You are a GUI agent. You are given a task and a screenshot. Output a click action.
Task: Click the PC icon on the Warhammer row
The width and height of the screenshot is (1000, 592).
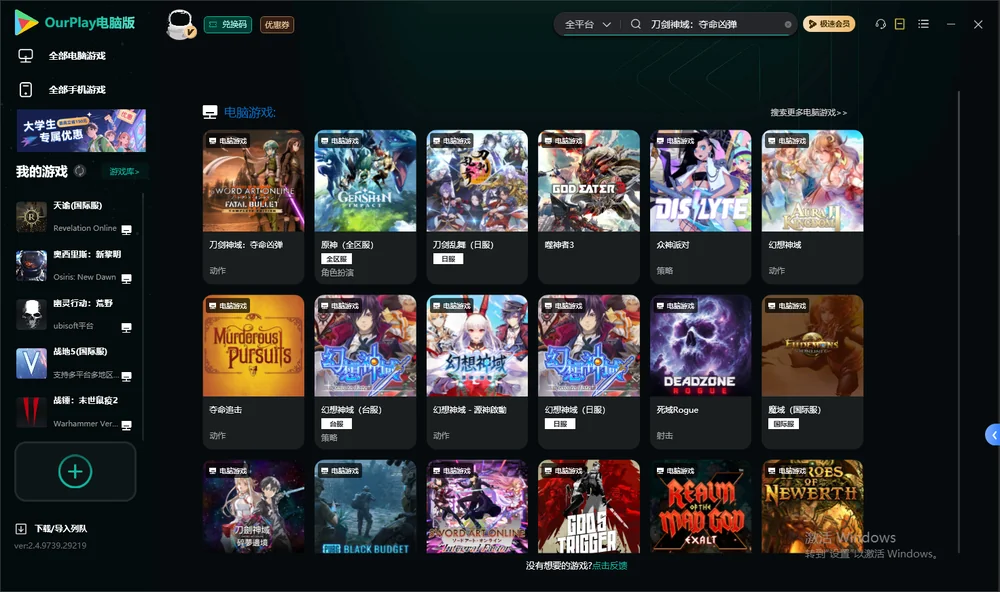point(126,426)
